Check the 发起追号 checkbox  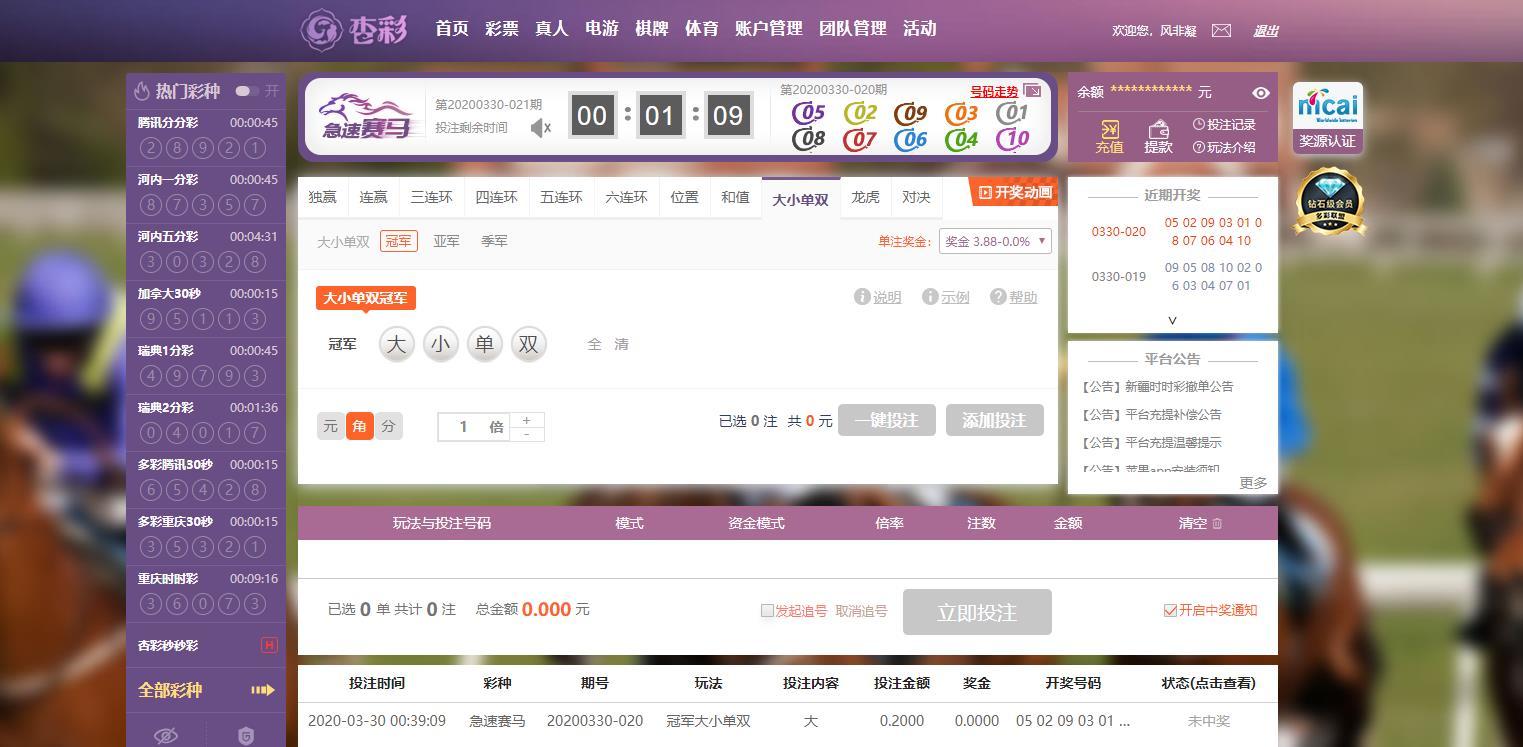[x=767, y=611]
